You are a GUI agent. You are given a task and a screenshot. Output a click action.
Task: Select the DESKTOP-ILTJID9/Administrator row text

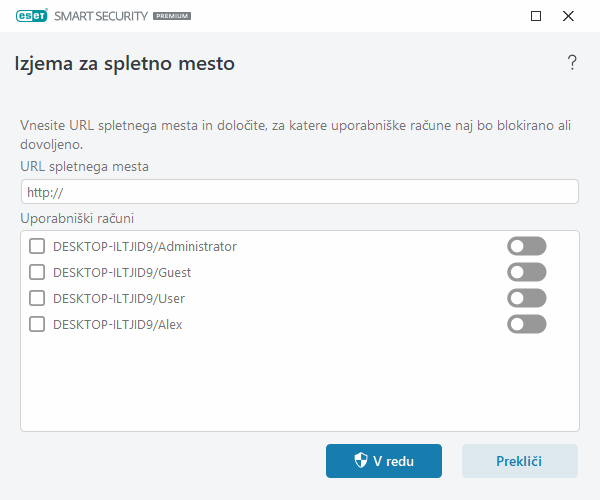[x=145, y=247]
